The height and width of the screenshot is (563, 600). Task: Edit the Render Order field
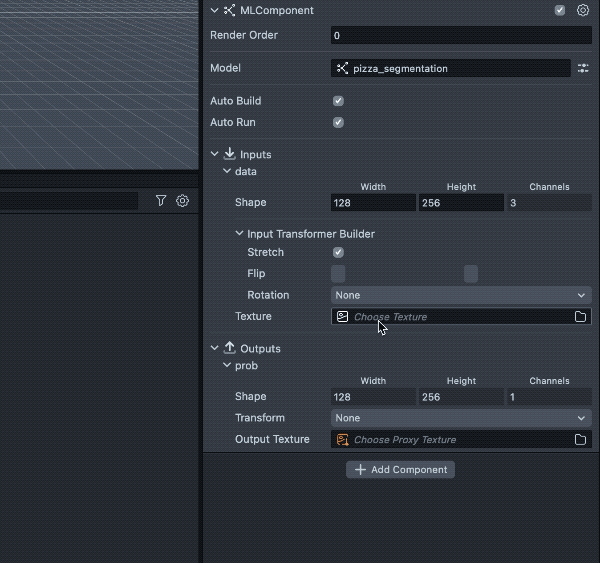461,35
